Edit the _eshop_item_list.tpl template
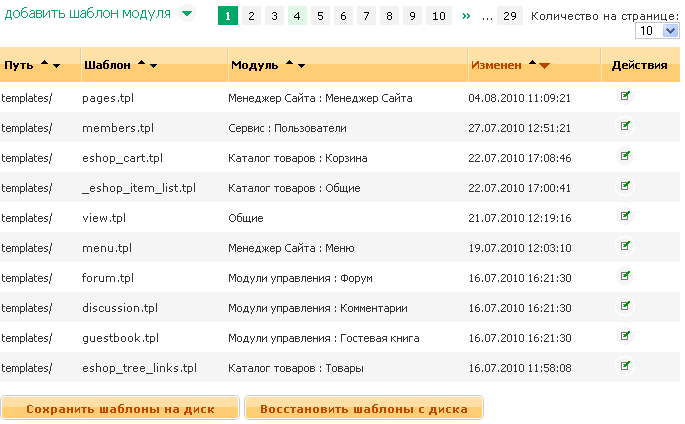The image size is (685, 424). coord(626,187)
